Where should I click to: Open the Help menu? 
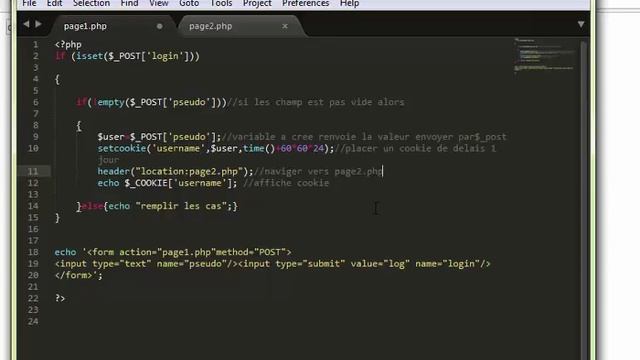click(349, 4)
